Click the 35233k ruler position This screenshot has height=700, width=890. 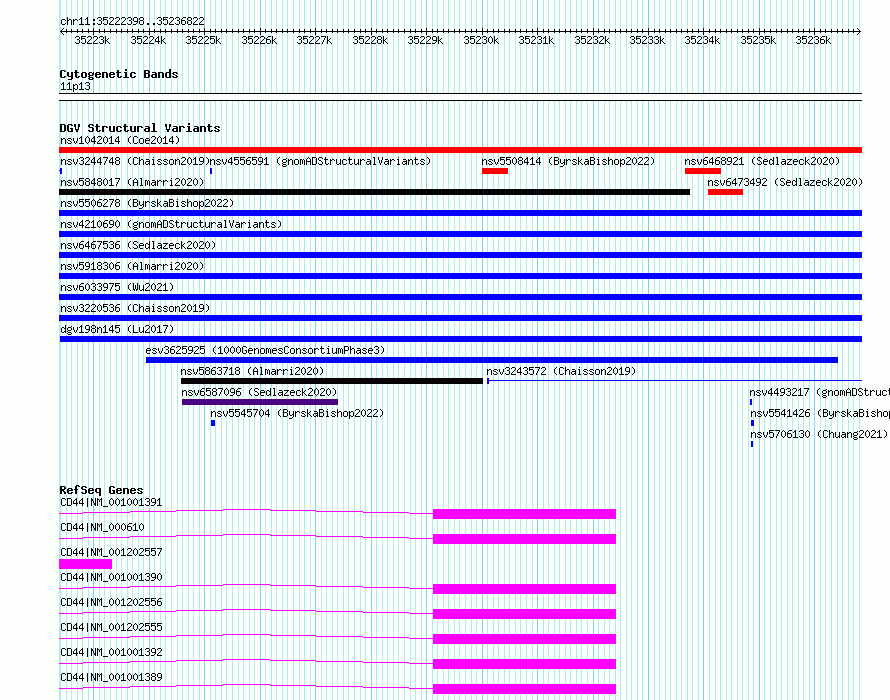[x=647, y=40]
